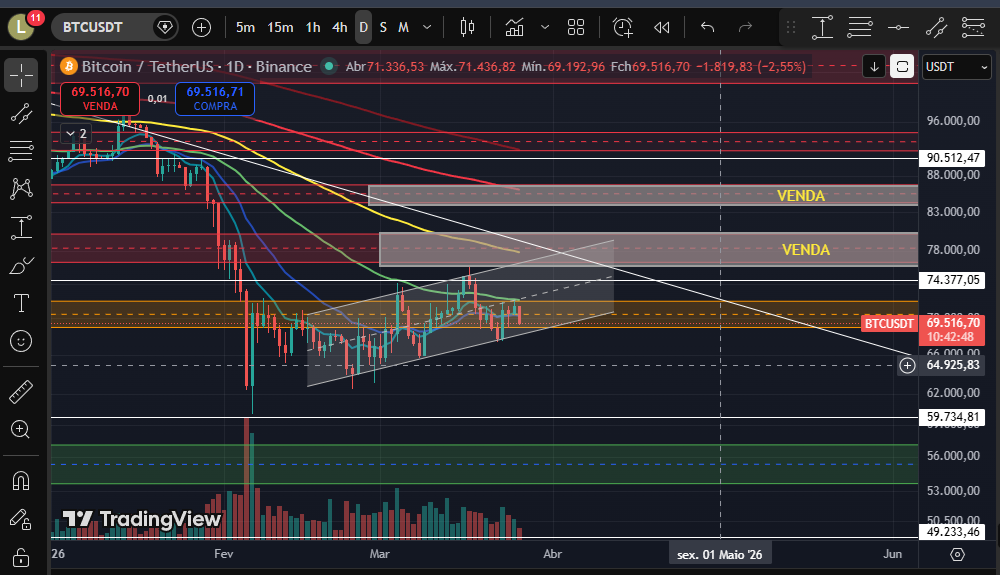Start bar replay with rewind icon
The height and width of the screenshot is (575, 1000).
pyautogui.click(x=662, y=27)
